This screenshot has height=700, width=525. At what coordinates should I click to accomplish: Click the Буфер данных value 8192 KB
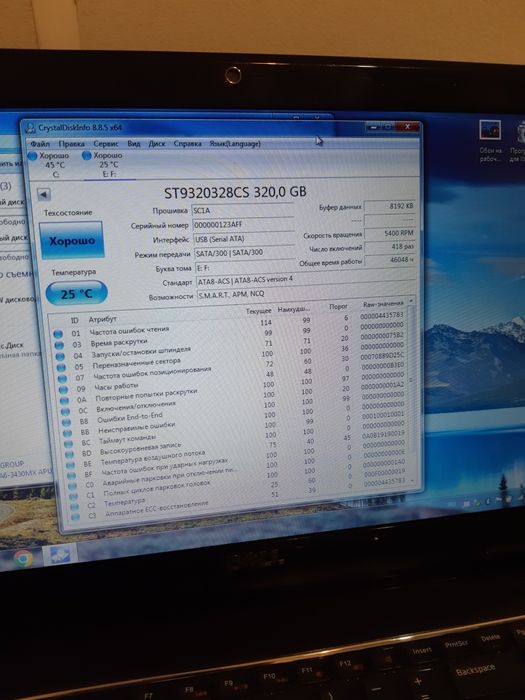pos(390,207)
